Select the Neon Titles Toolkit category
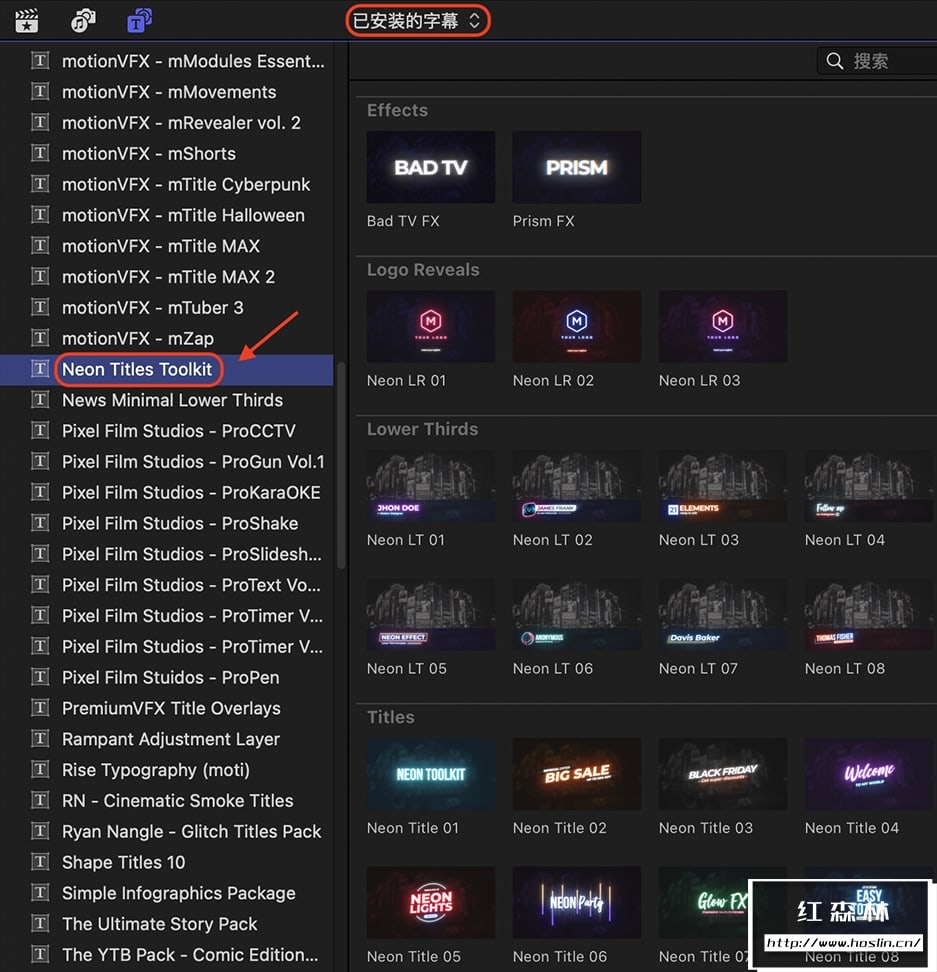 [x=167, y=369]
